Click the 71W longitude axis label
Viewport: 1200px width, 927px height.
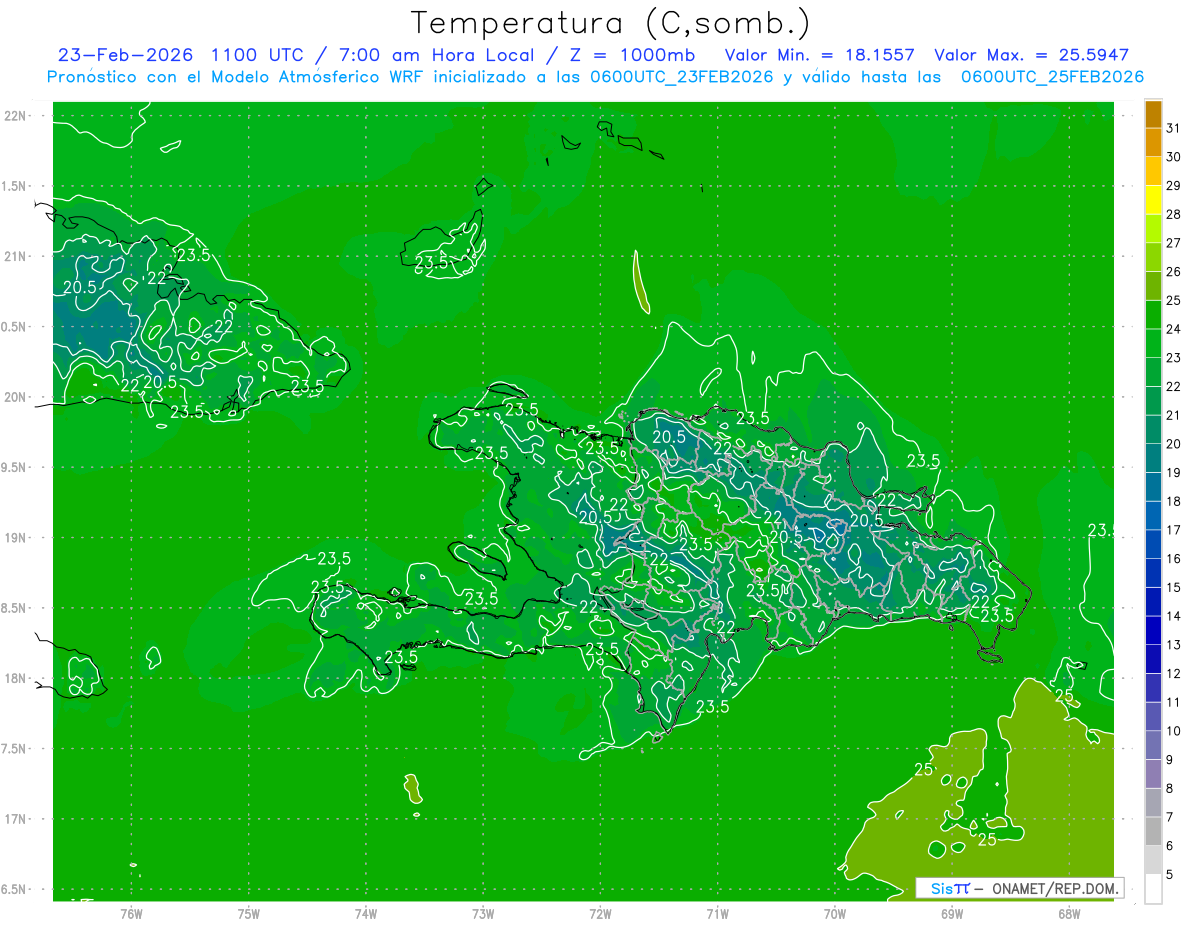tap(717, 913)
